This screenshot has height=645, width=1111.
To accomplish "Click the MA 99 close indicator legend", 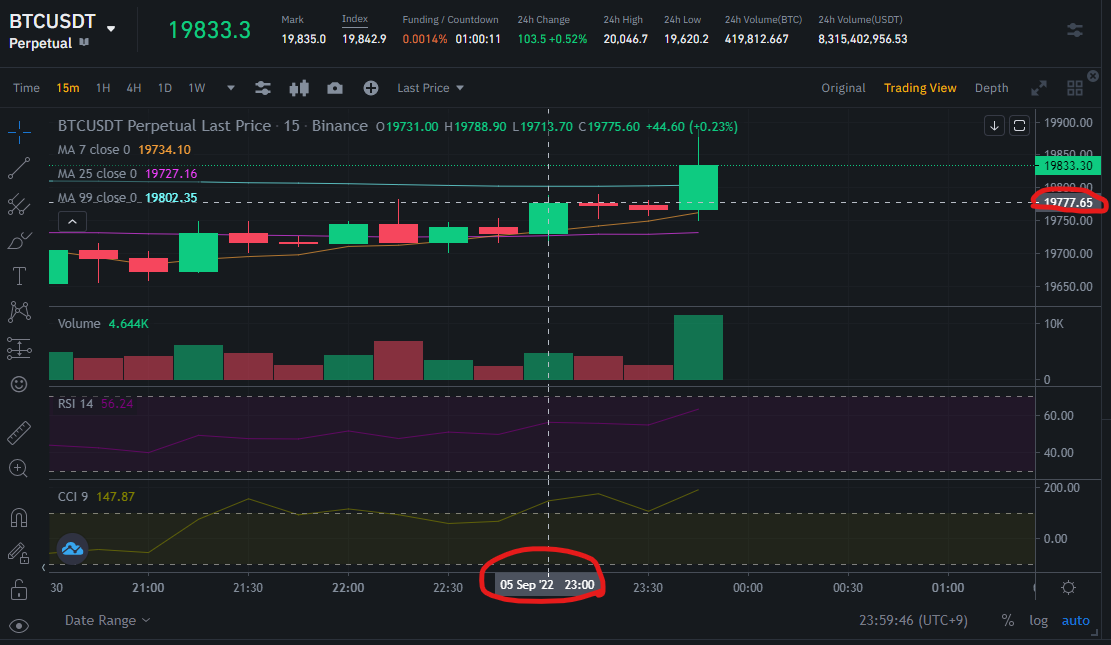I will coord(128,198).
